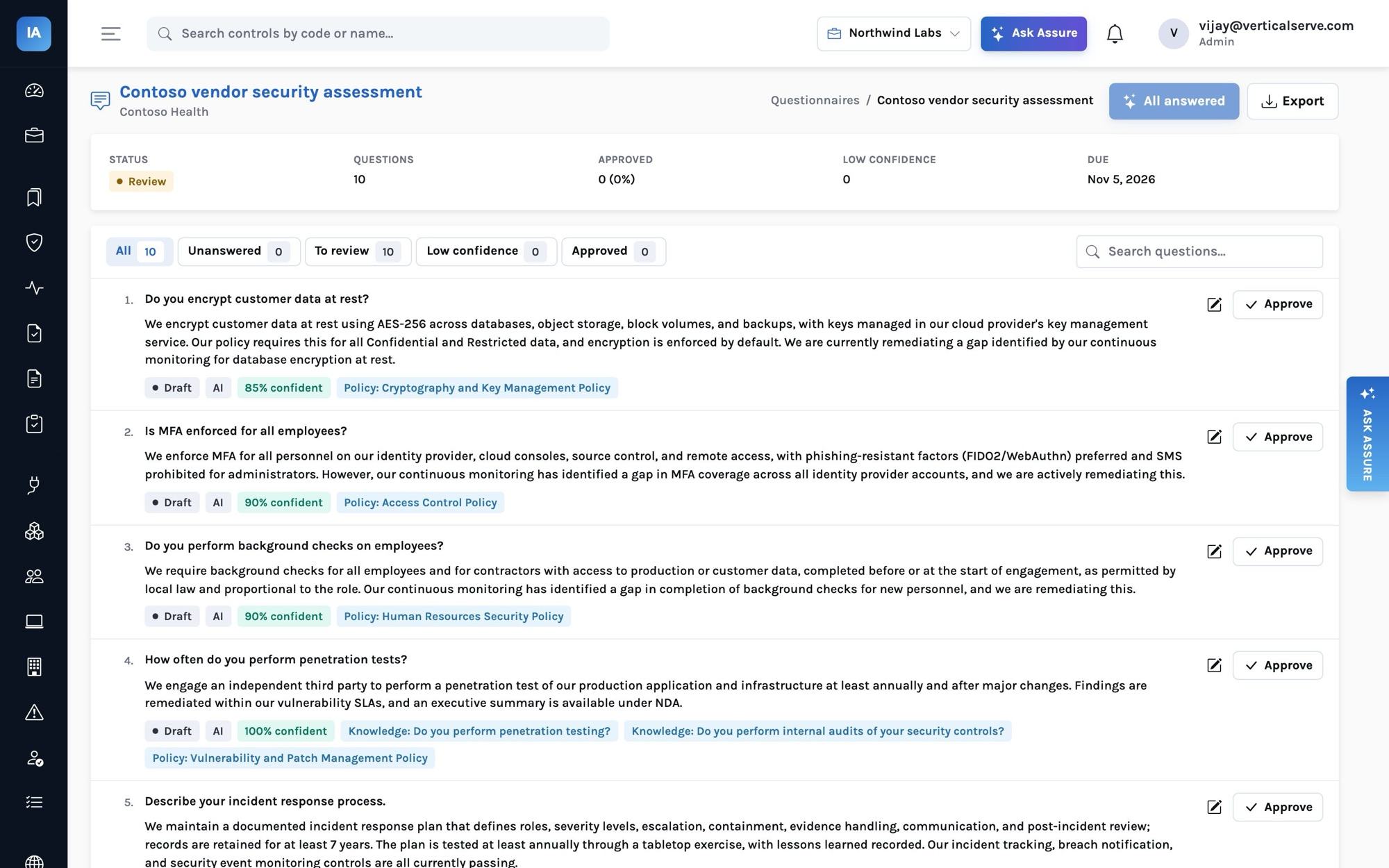This screenshot has width=1389, height=868.
Task: Open the cubes icon in sidebar
Action: tap(34, 531)
